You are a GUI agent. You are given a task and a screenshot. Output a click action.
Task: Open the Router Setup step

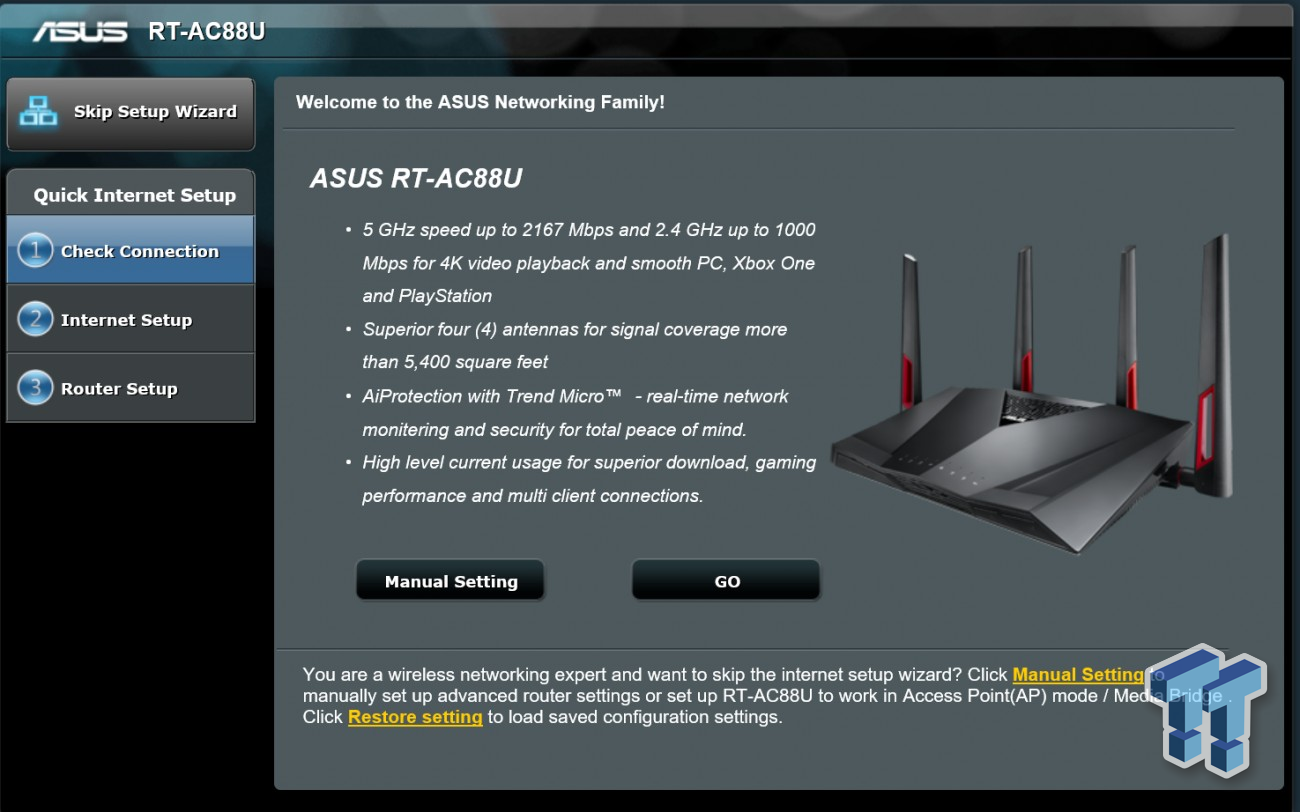130,388
